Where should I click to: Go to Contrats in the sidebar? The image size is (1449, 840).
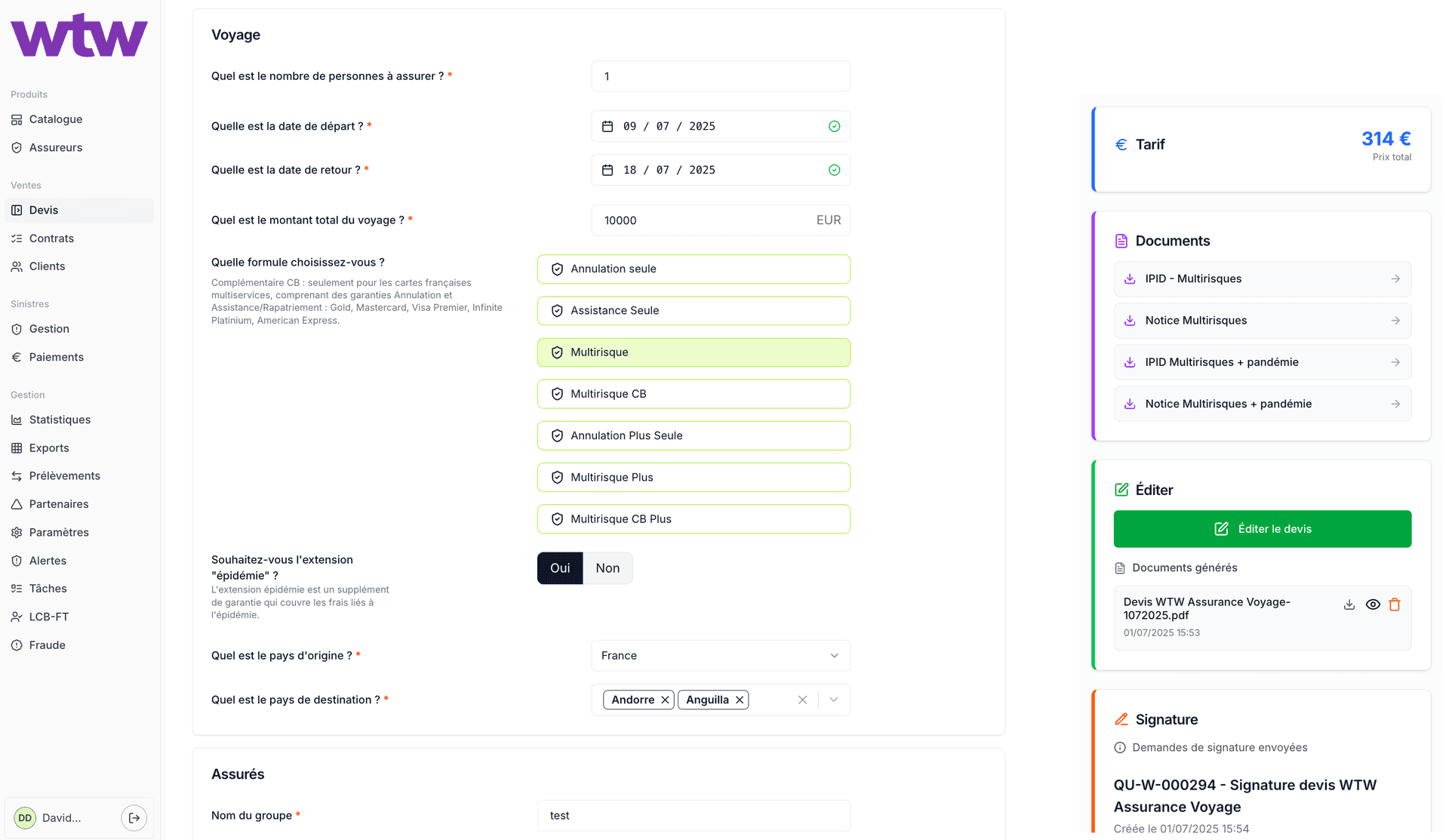tap(51, 238)
